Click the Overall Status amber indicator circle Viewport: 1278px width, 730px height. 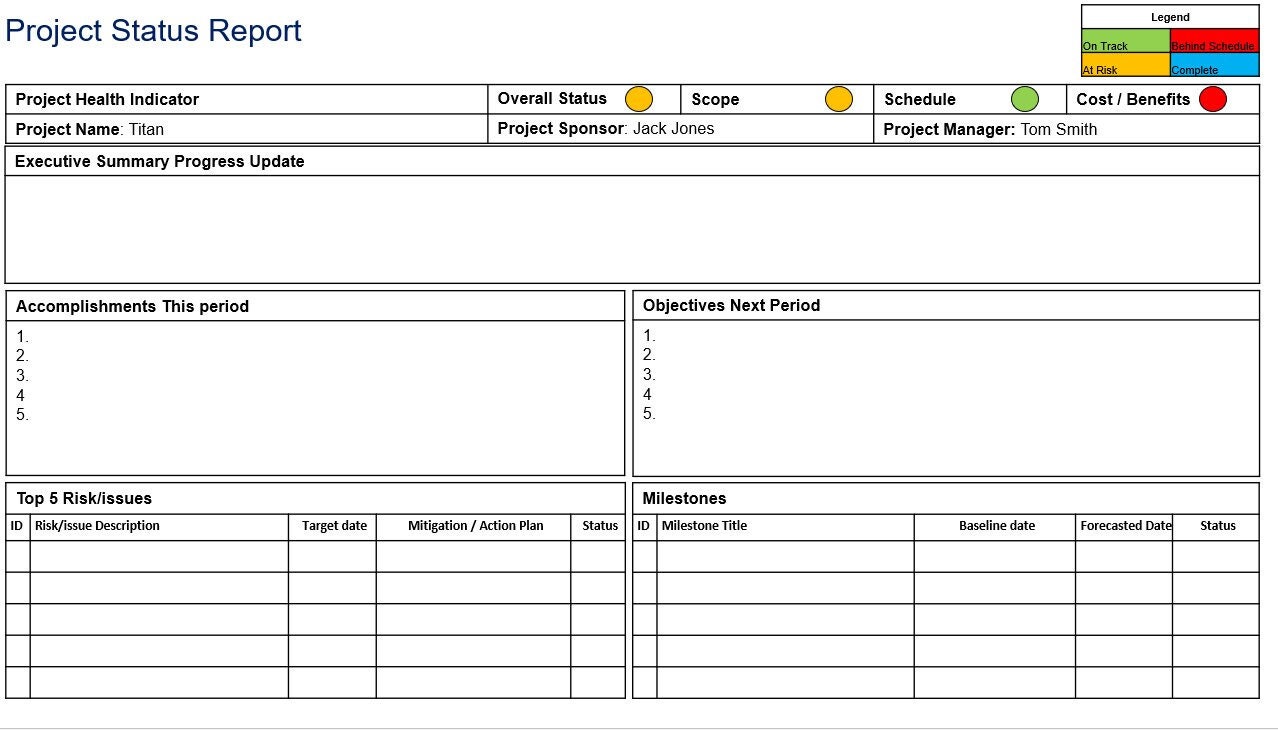tap(639, 99)
